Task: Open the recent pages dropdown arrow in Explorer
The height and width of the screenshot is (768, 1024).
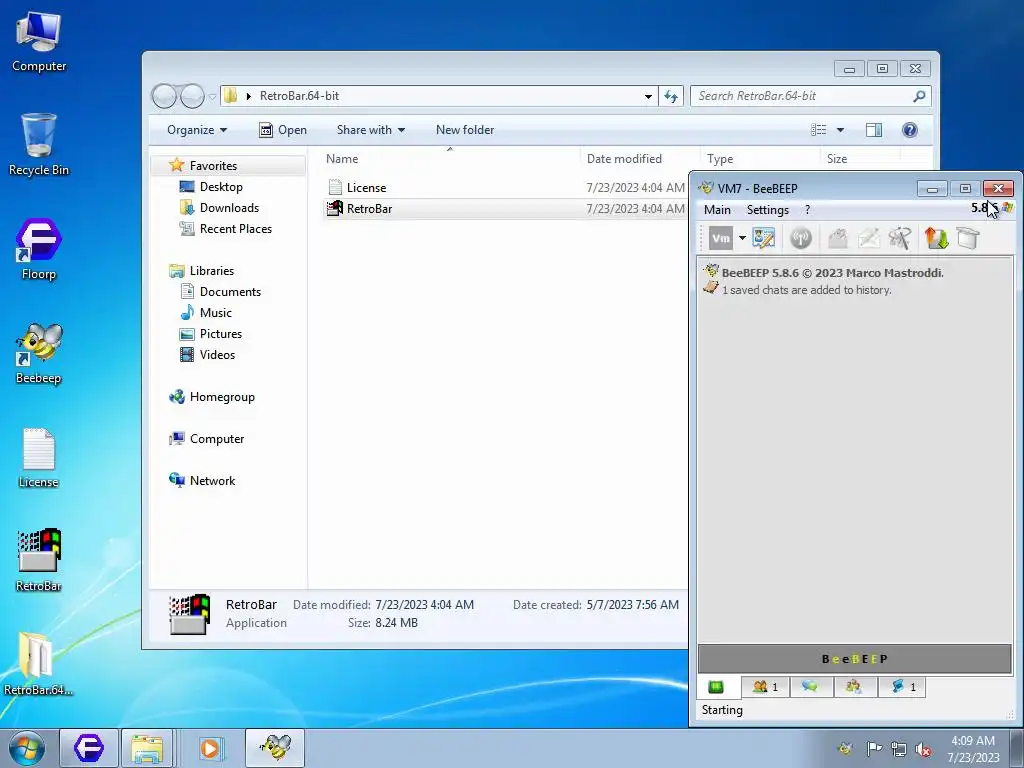Action: click(212, 97)
